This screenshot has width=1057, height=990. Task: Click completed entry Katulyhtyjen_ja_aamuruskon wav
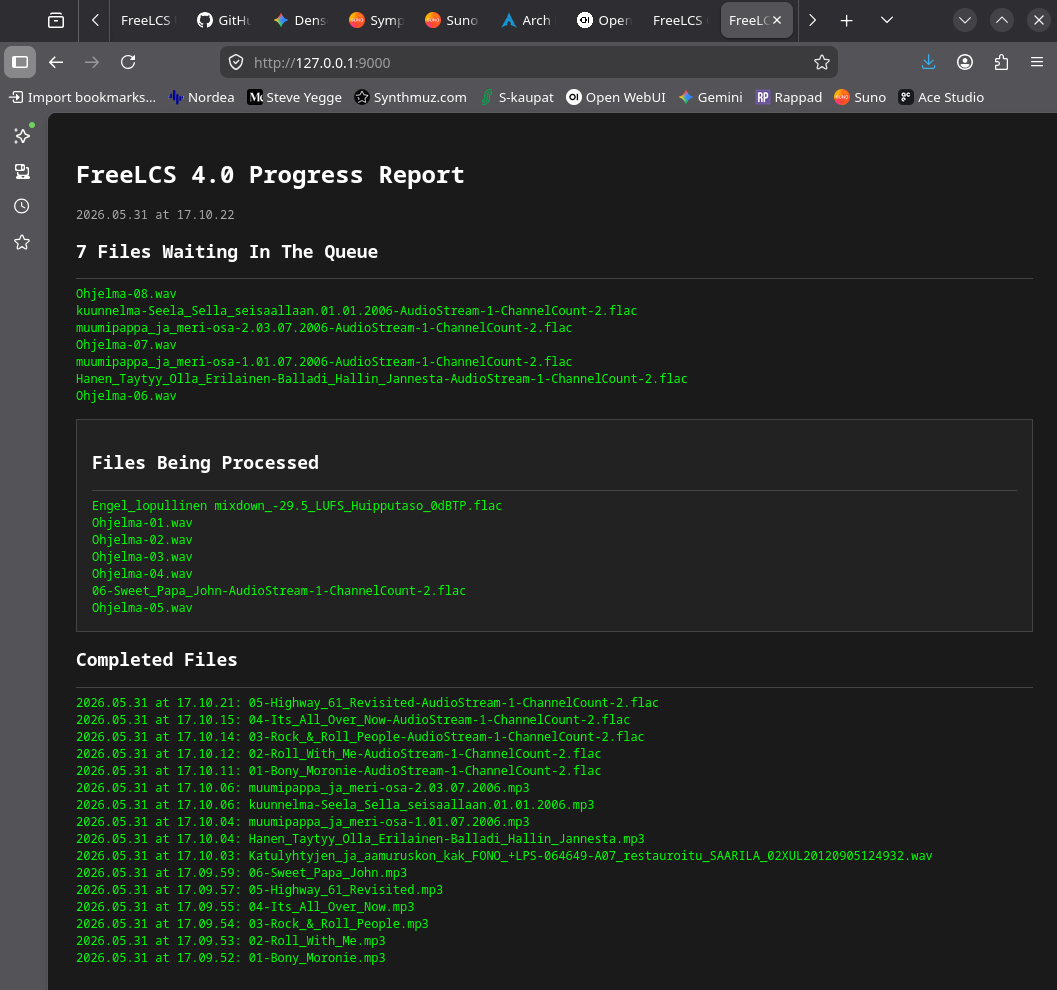(x=504, y=856)
